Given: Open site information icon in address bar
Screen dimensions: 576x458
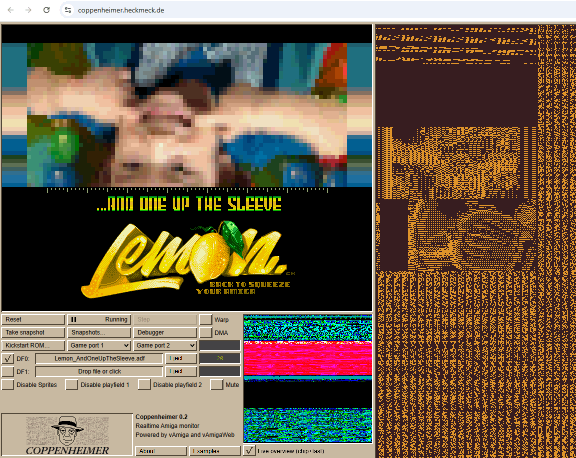Looking at the screenshot, I should (x=68, y=10).
